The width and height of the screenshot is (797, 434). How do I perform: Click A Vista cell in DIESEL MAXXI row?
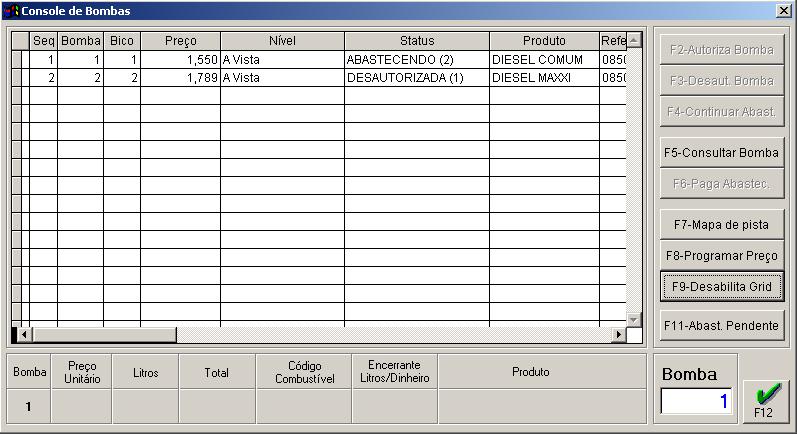pos(283,78)
